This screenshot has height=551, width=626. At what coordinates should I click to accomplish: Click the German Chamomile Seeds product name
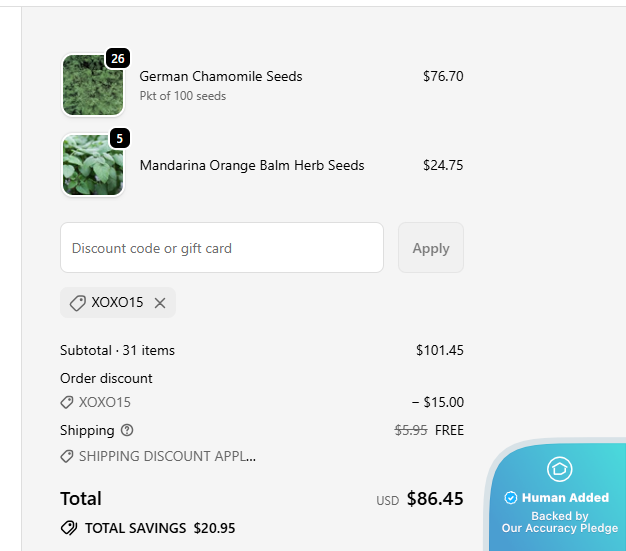click(220, 76)
